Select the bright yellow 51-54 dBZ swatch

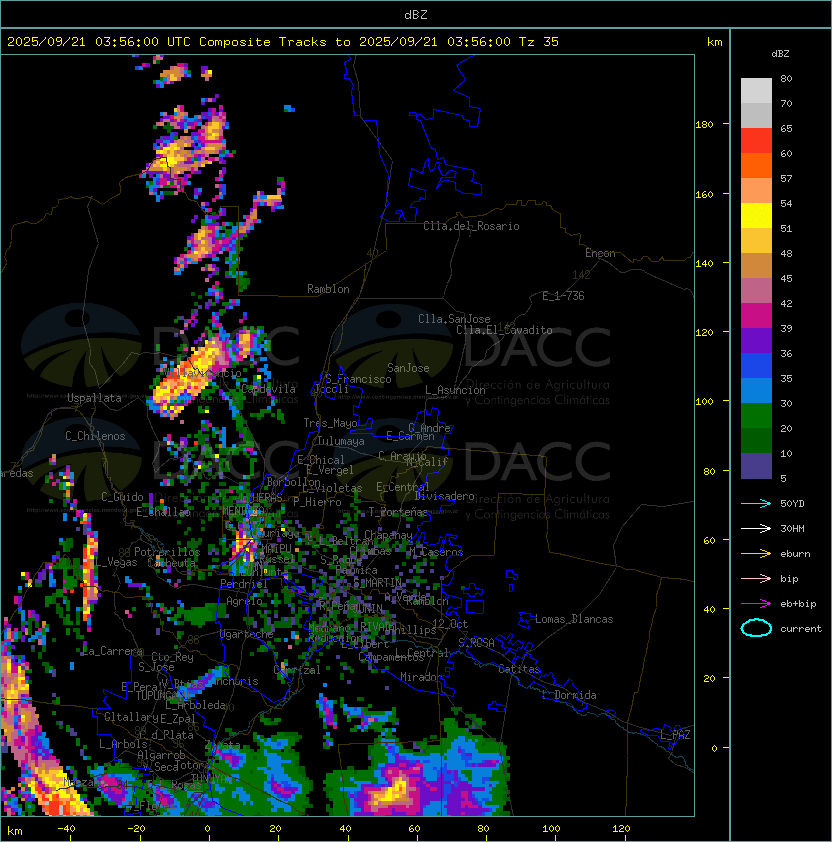tap(756, 216)
